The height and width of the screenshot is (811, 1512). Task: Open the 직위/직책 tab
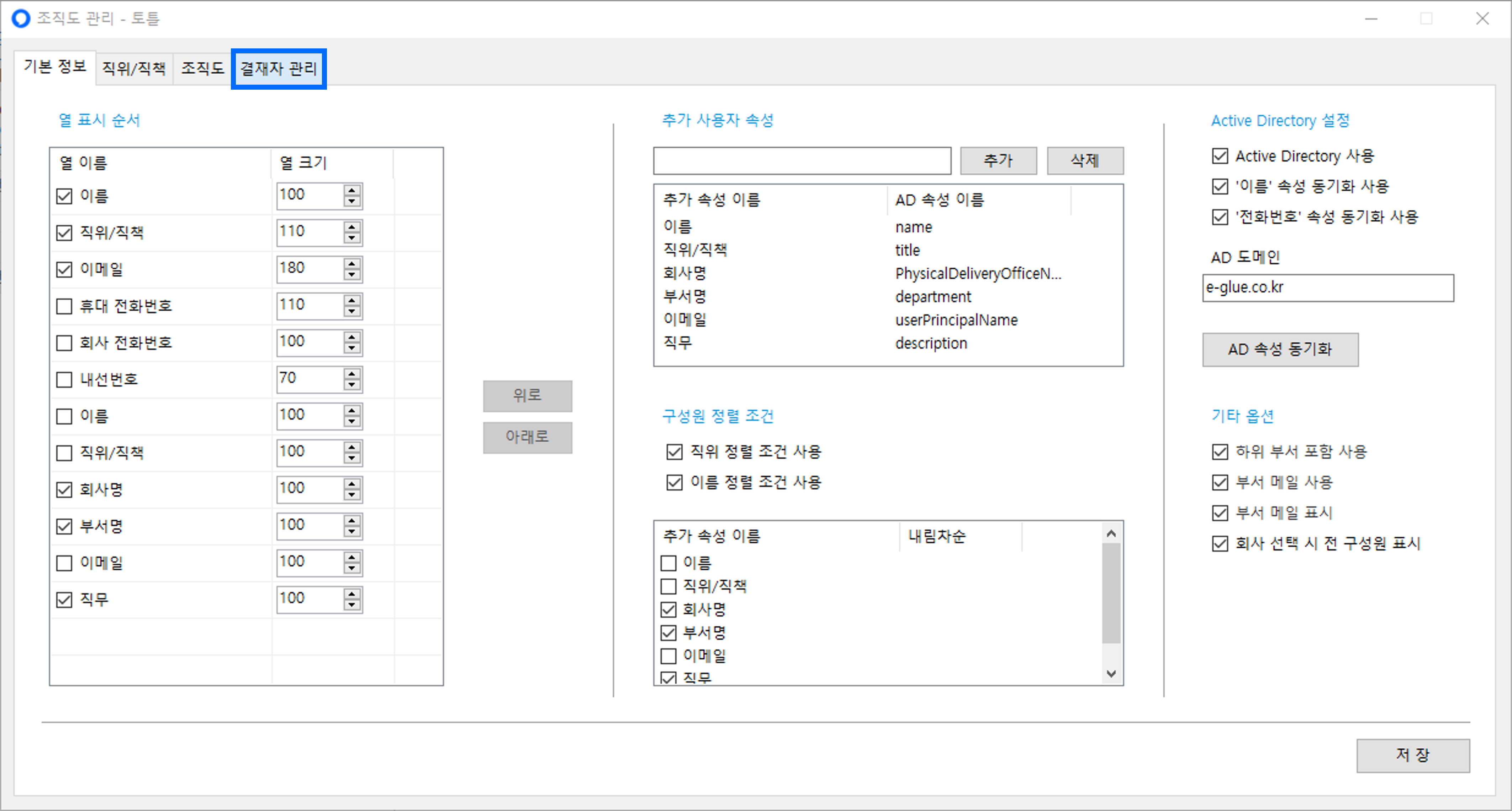134,69
